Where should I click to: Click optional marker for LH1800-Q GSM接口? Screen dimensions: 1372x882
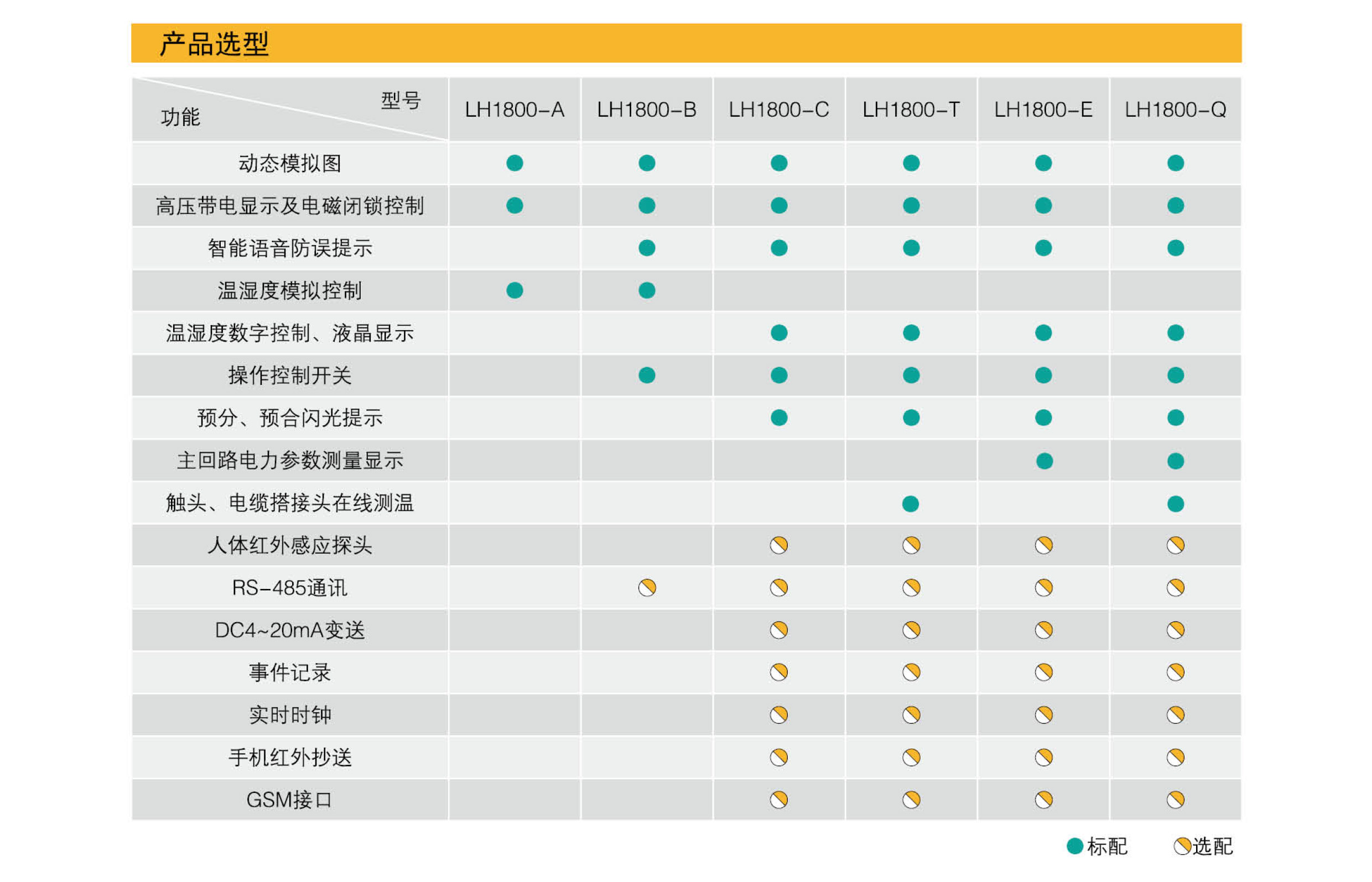[x=1175, y=800]
